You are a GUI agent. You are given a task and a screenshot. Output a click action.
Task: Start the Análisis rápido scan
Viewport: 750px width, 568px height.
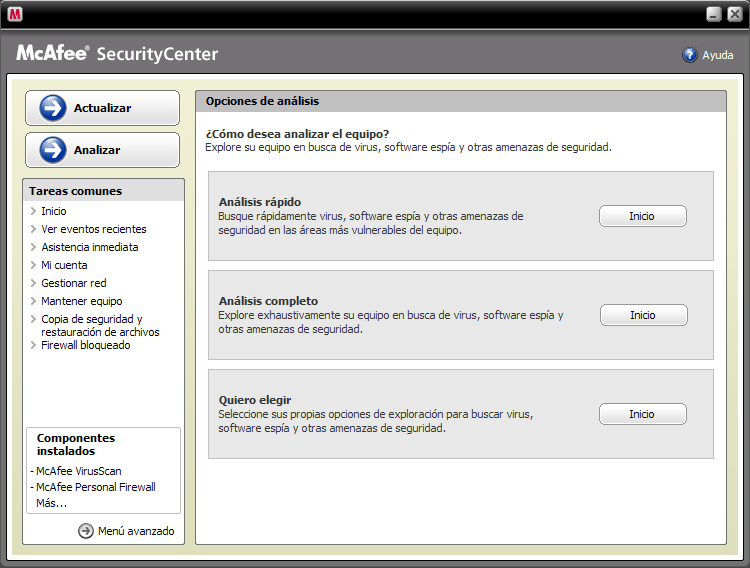click(x=642, y=216)
